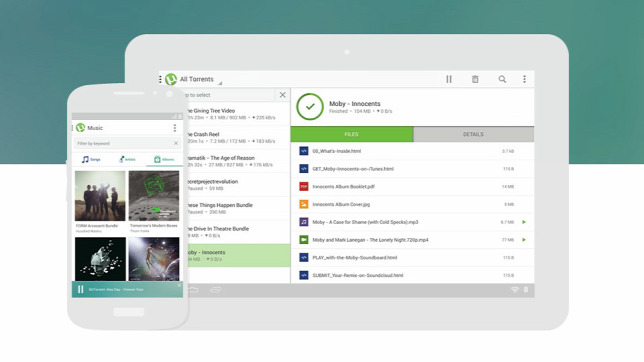Open phone Music overflow menu
The width and height of the screenshot is (644, 362).
pos(175,128)
